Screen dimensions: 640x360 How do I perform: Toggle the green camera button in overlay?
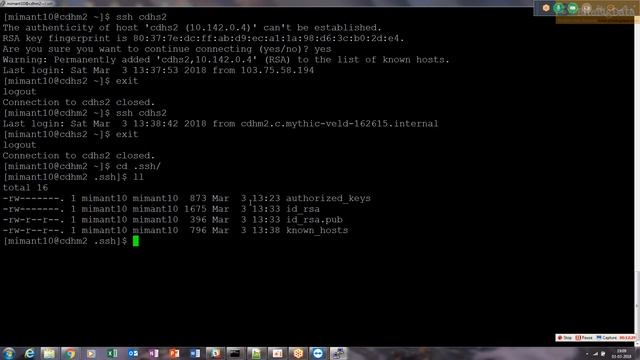(x=573, y=8)
